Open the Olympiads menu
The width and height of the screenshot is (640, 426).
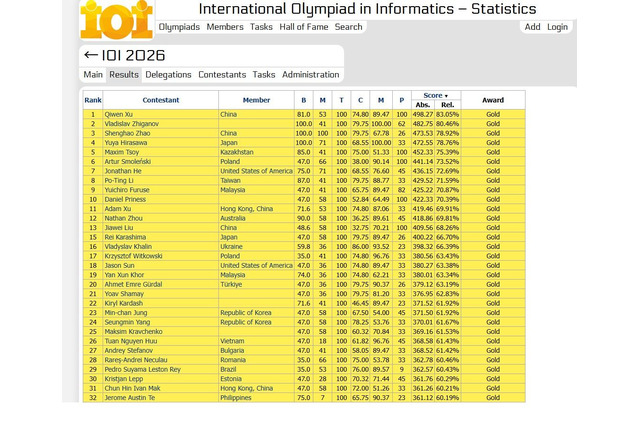pos(179,27)
